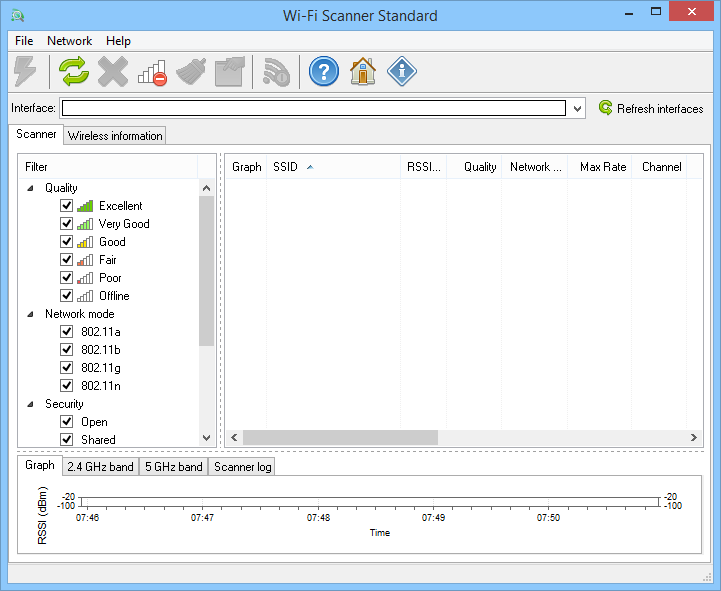
Task: Toggle the Open security checkbox
Action: point(67,421)
